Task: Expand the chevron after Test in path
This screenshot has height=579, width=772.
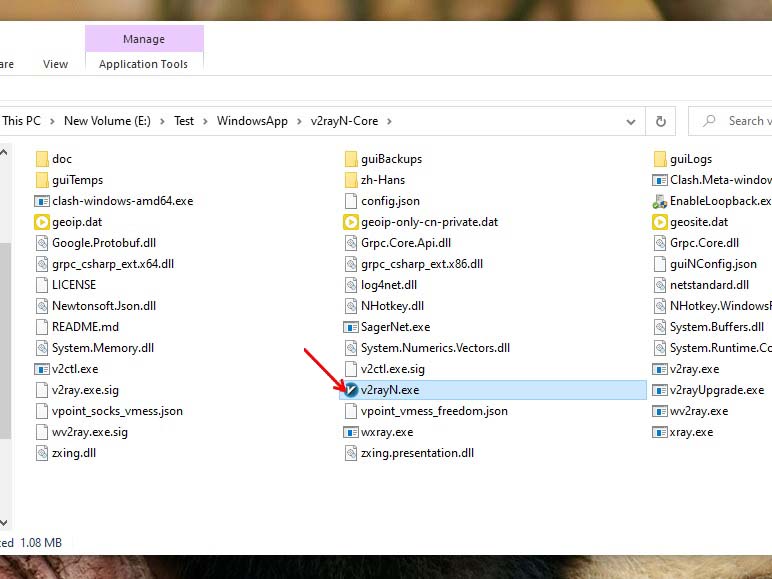Action: pyautogui.click(x=205, y=121)
